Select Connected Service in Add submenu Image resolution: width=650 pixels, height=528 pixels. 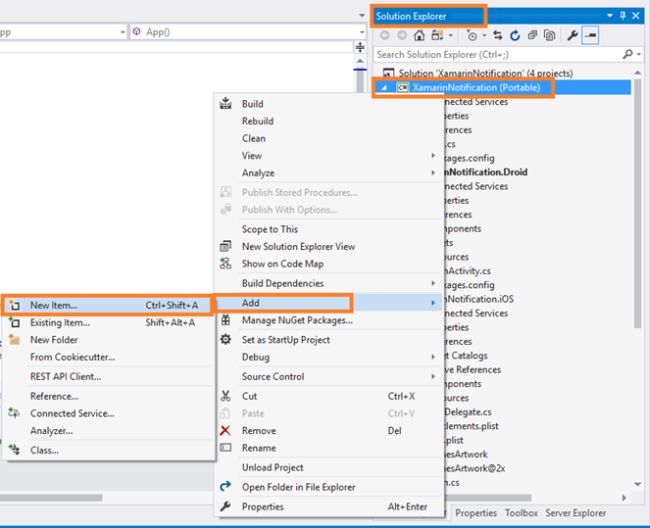(109, 414)
